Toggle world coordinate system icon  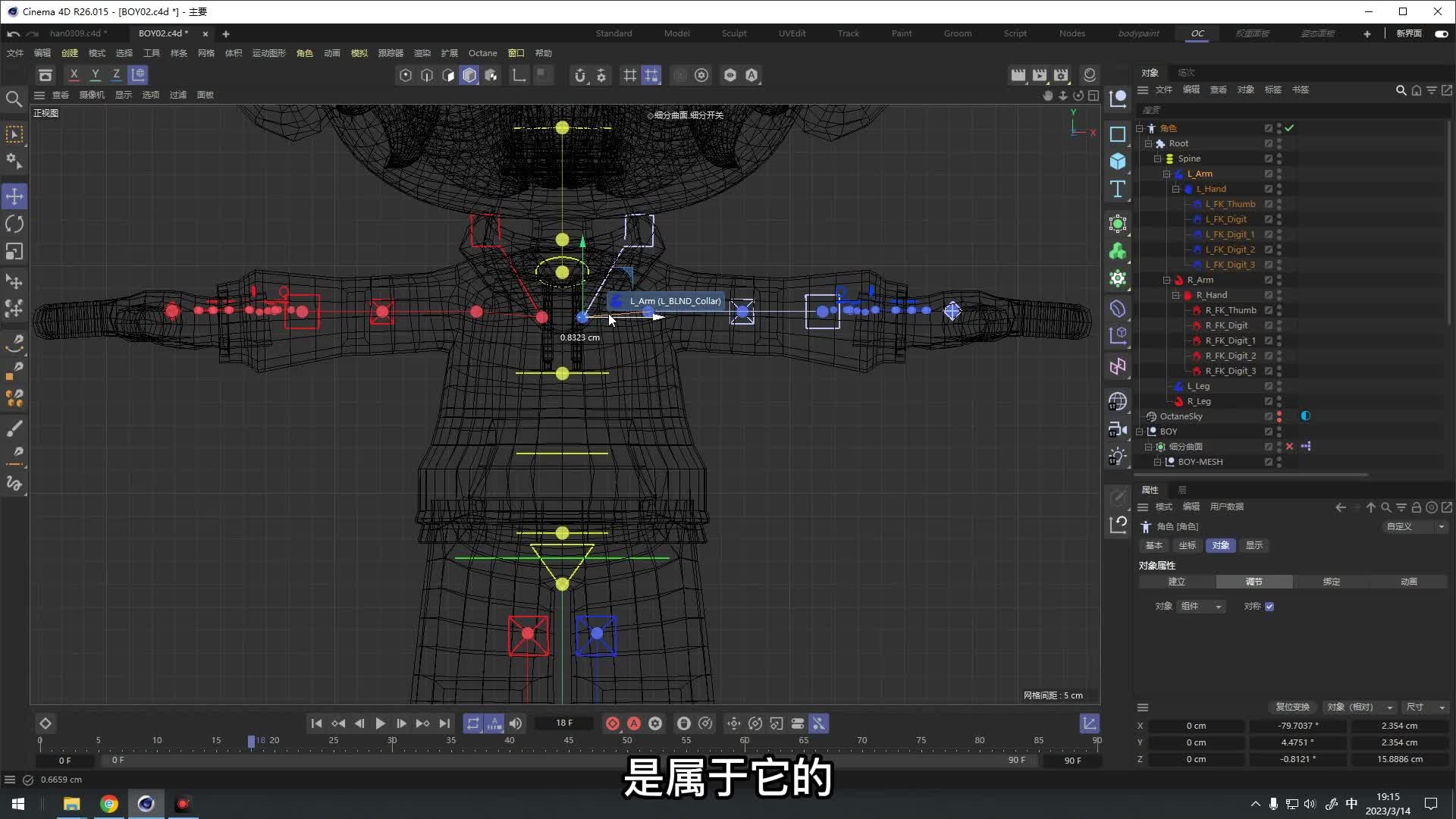[x=138, y=75]
